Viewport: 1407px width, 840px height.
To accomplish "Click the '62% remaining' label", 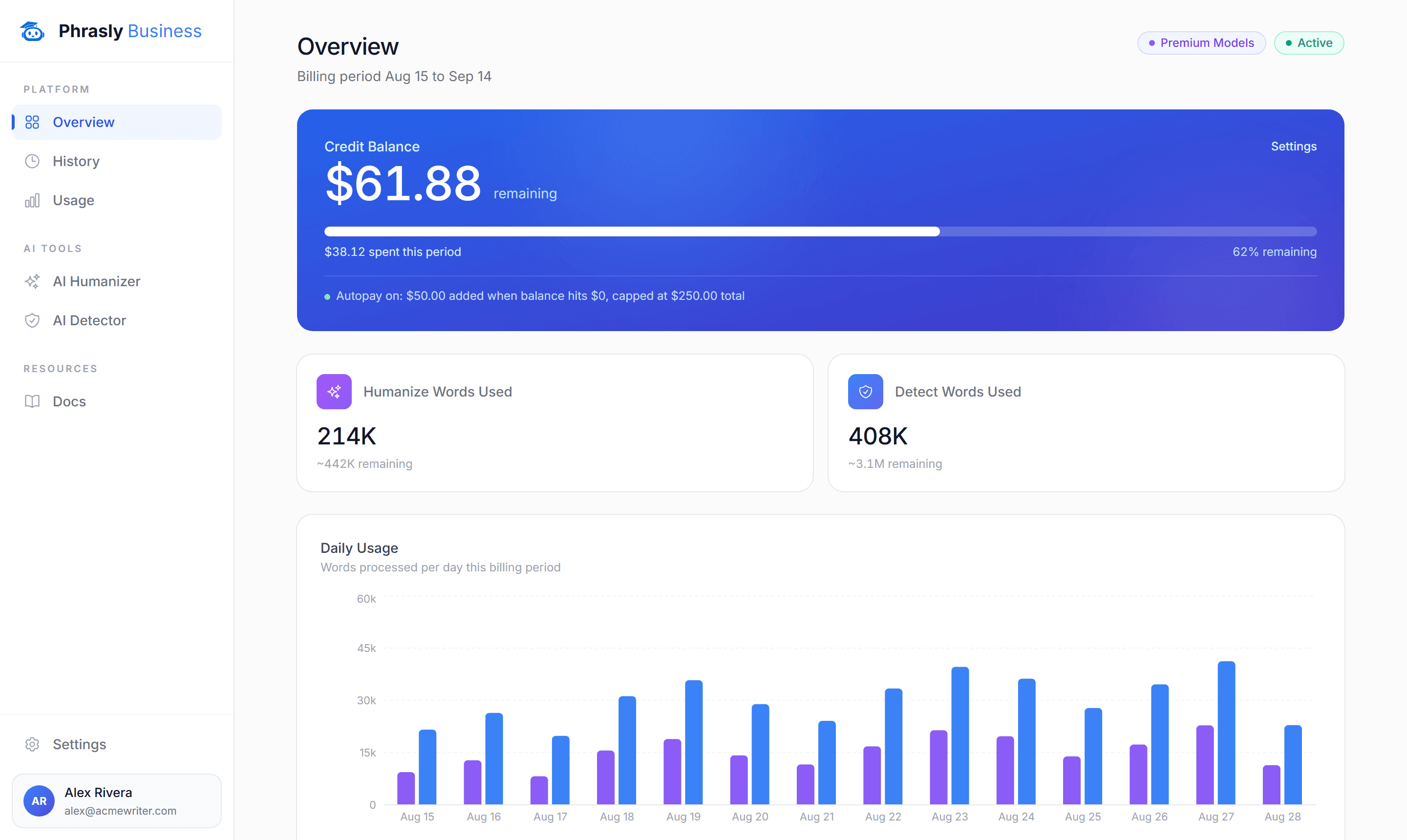I will (1275, 252).
